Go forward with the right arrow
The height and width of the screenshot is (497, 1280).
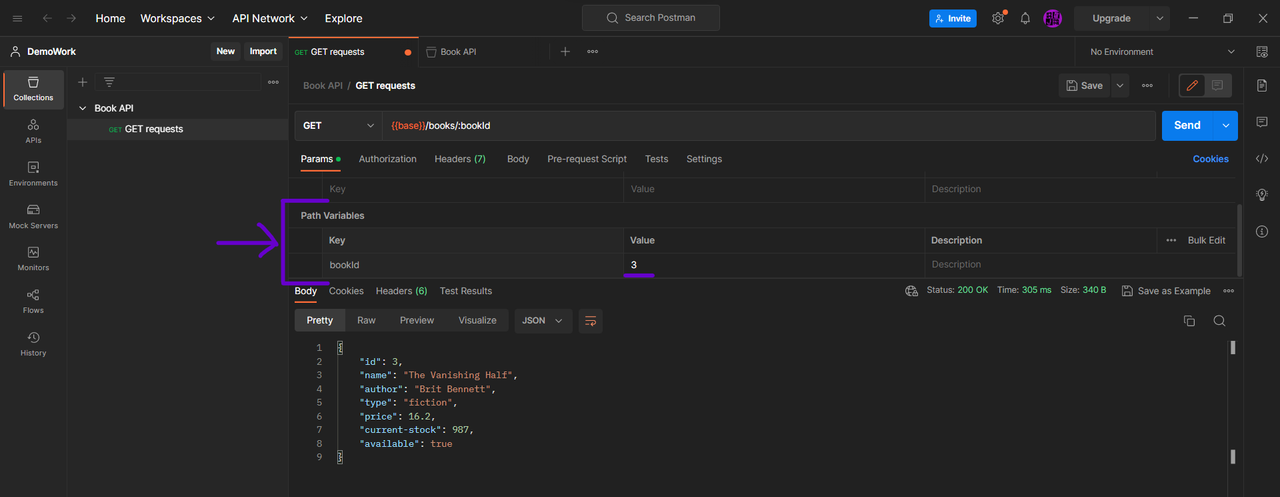coord(72,18)
